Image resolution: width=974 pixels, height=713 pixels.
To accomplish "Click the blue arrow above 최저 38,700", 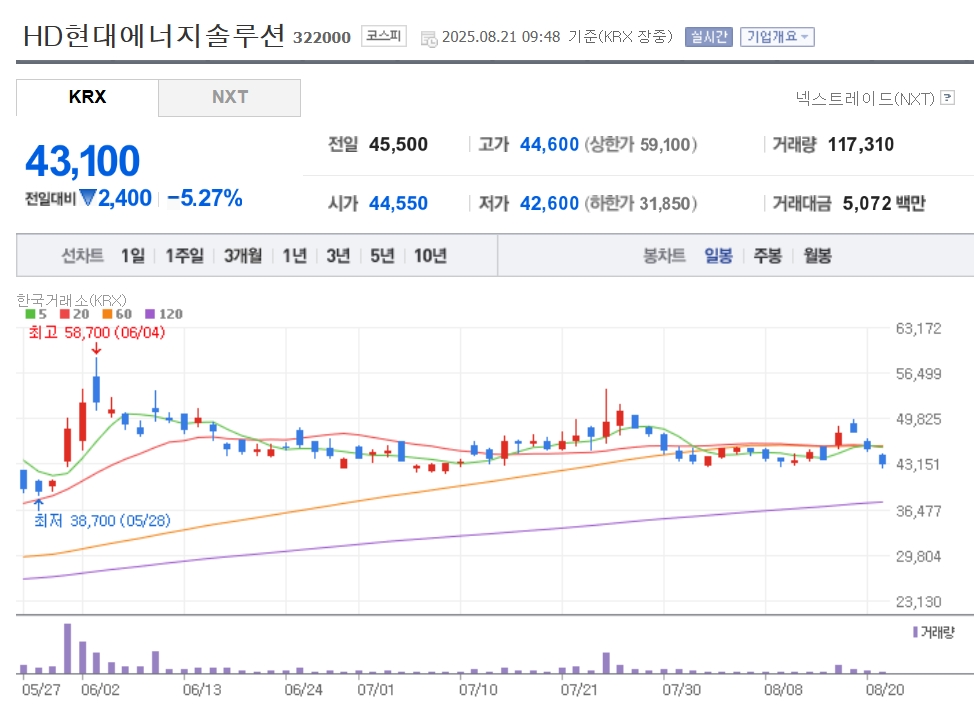I will 39,504.
